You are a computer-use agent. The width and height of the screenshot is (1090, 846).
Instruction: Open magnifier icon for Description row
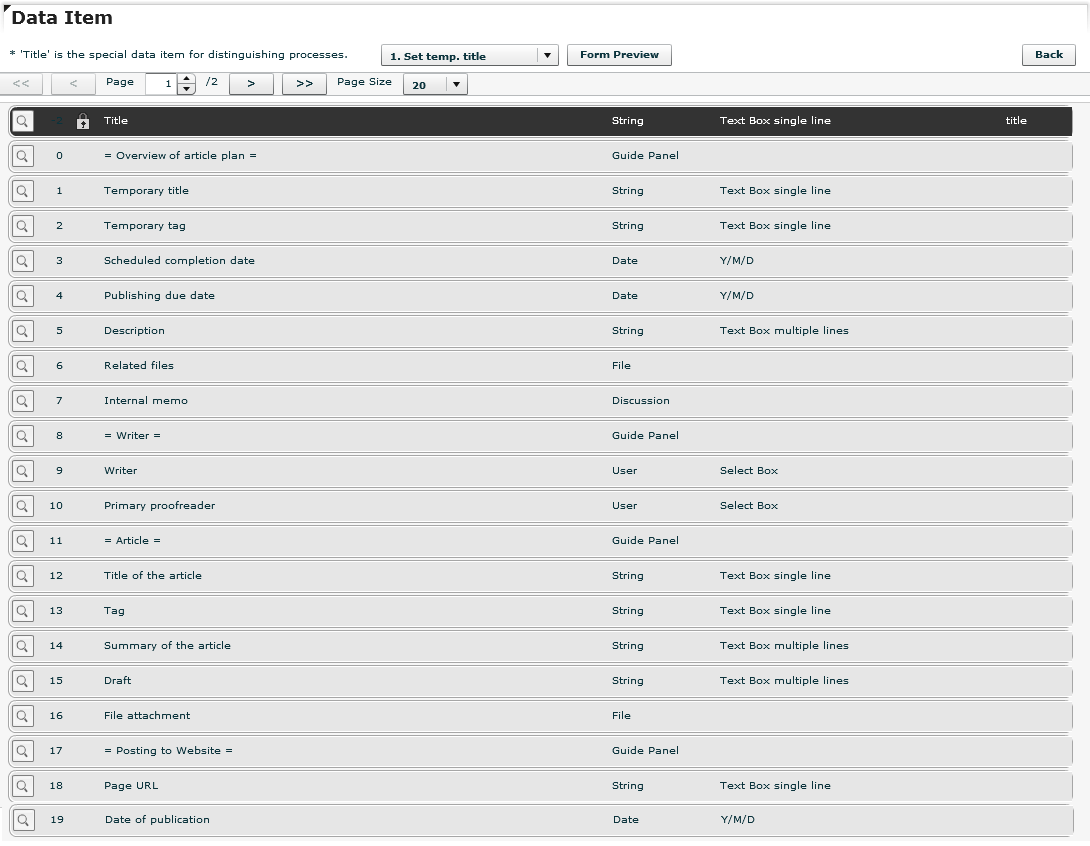click(22, 331)
